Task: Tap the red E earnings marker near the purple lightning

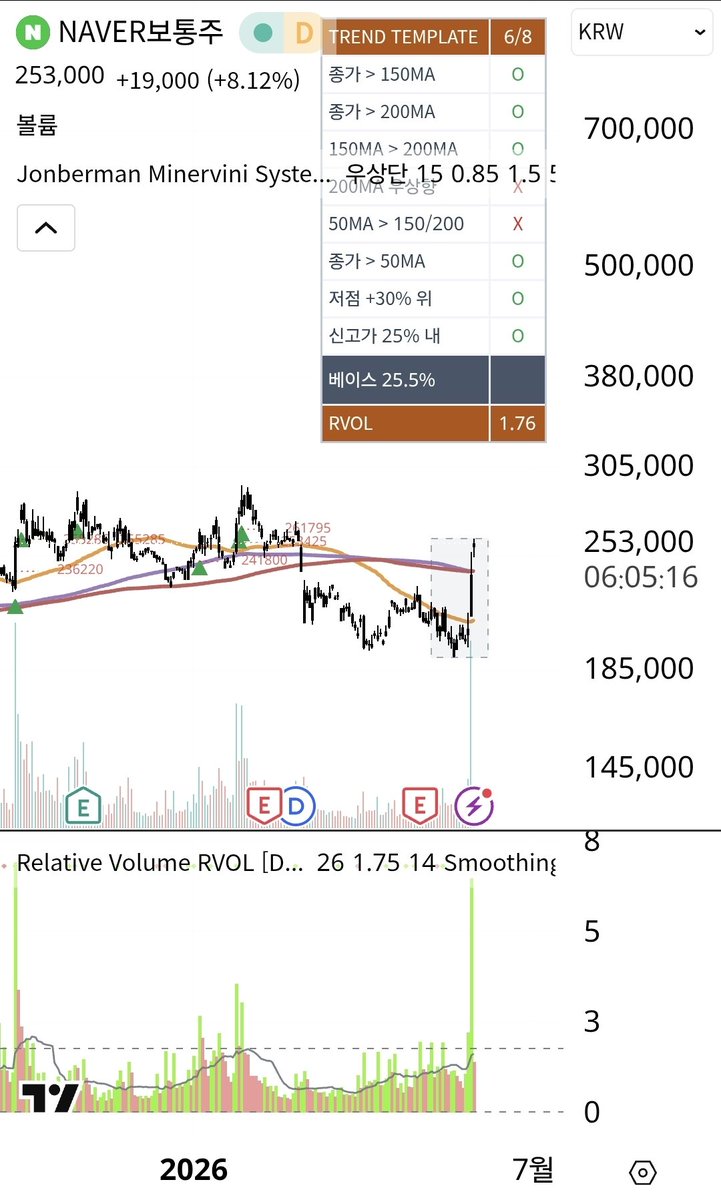Action: pyautogui.click(x=420, y=805)
